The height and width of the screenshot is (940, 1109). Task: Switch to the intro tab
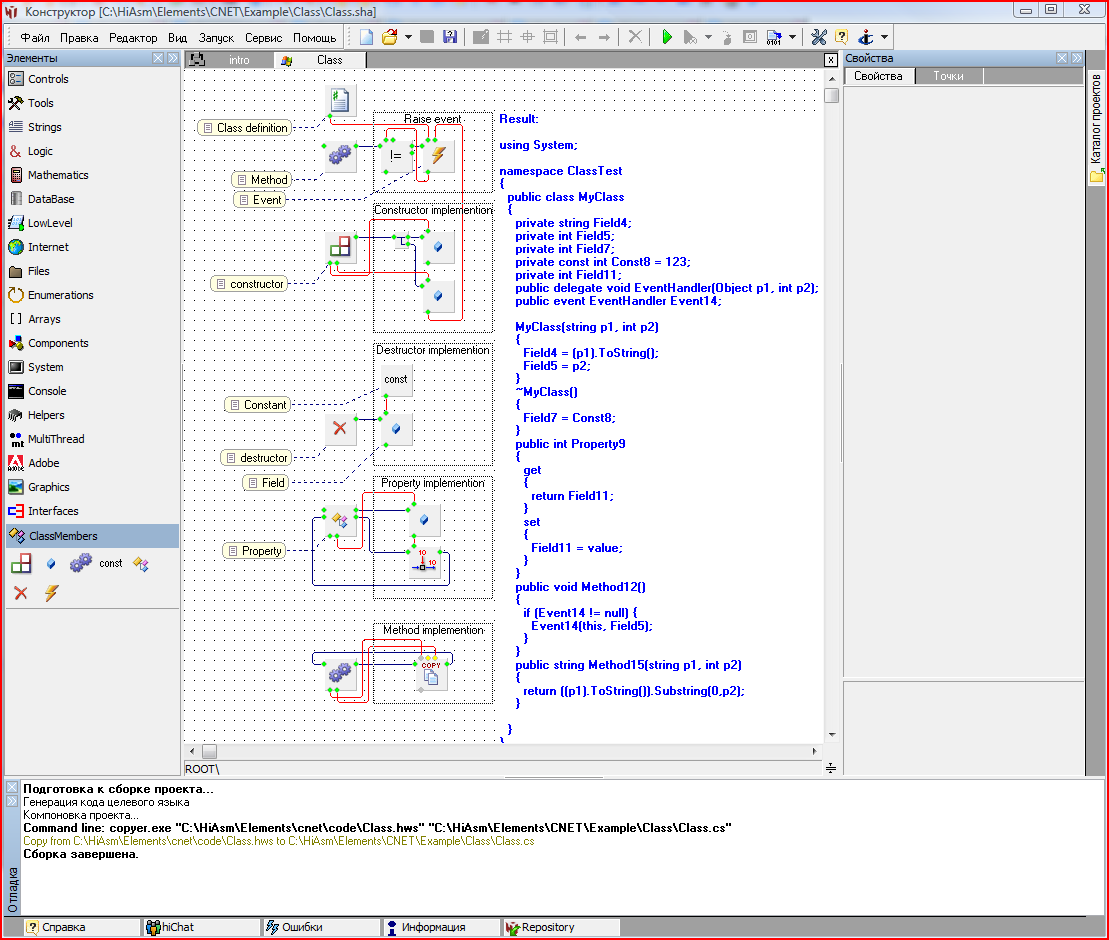238,60
